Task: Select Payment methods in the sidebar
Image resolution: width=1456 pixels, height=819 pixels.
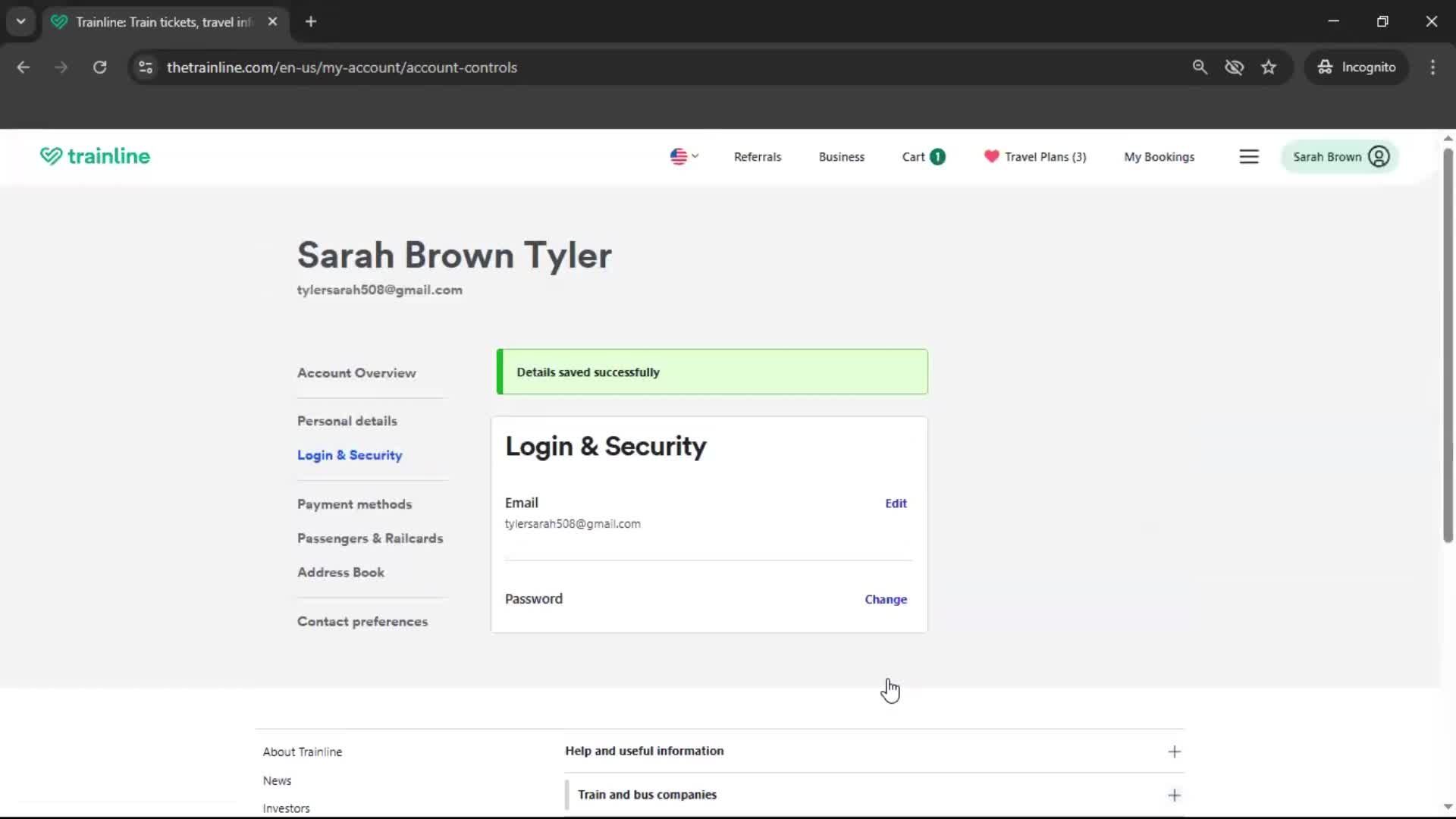Action: (x=354, y=504)
